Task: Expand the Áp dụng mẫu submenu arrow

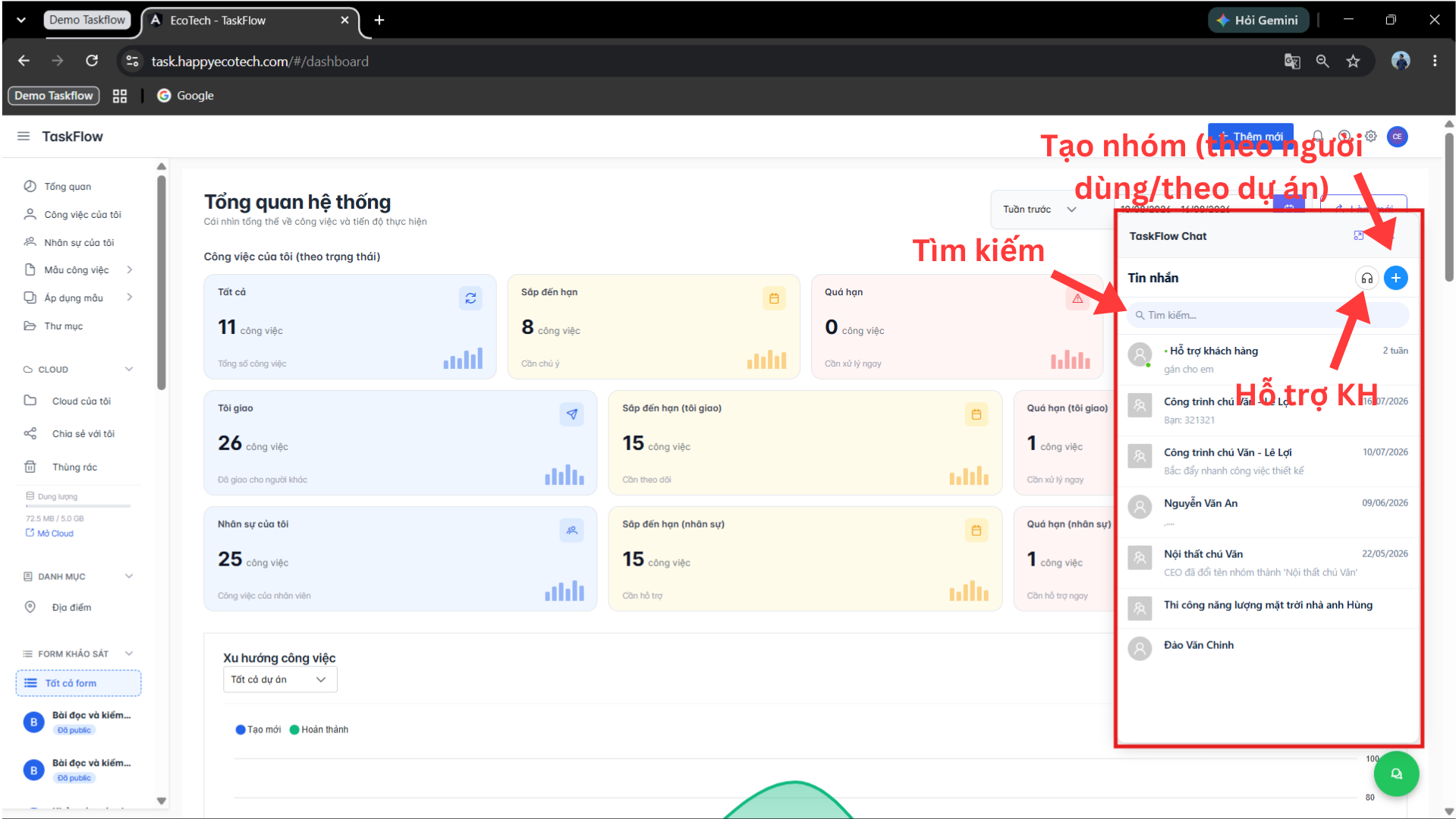Action: [130, 298]
